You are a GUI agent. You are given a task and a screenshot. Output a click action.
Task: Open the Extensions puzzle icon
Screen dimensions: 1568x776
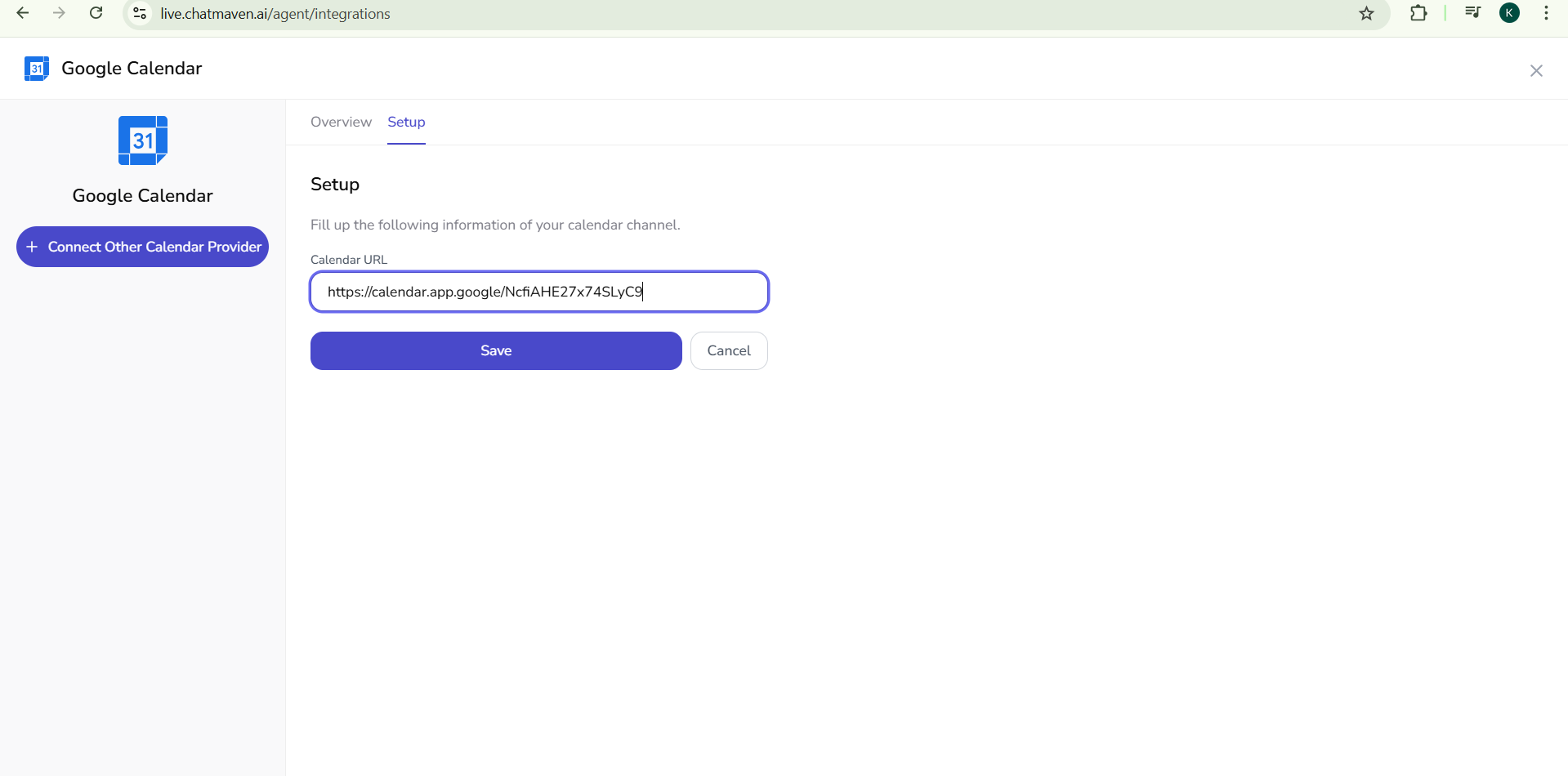tap(1418, 13)
